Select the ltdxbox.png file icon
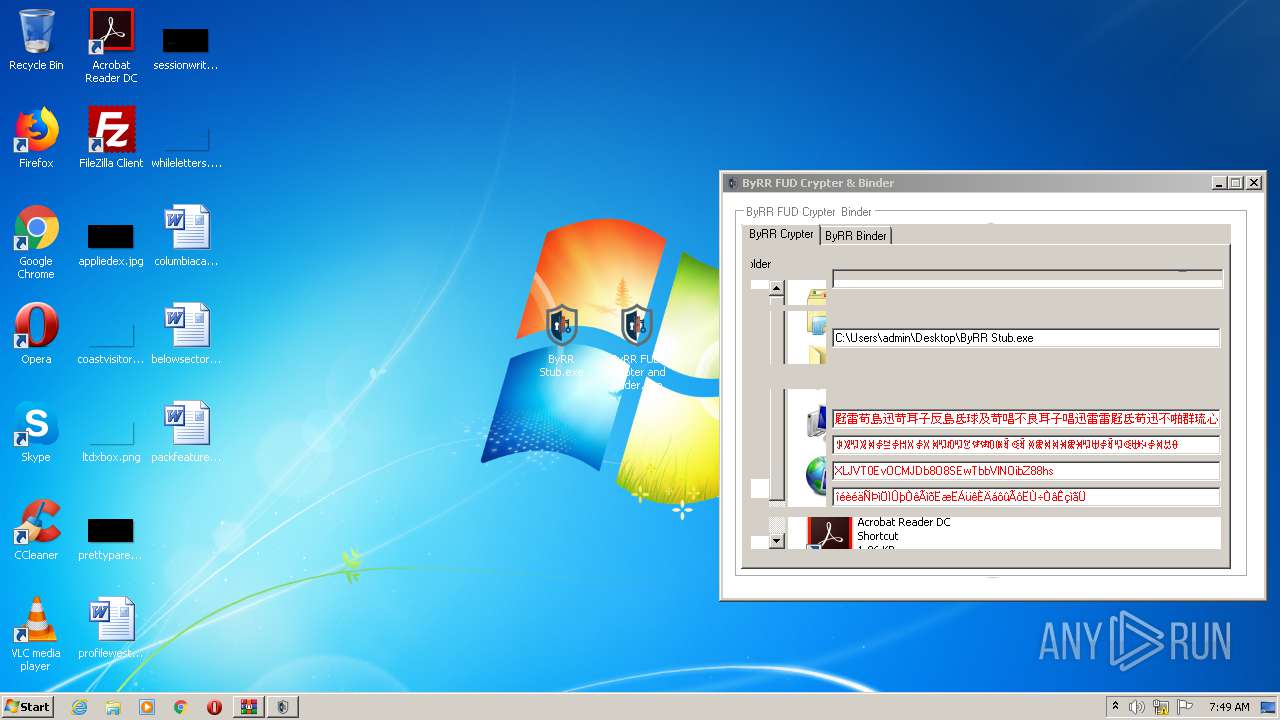1280x720 pixels. pyautogui.click(x=111, y=440)
